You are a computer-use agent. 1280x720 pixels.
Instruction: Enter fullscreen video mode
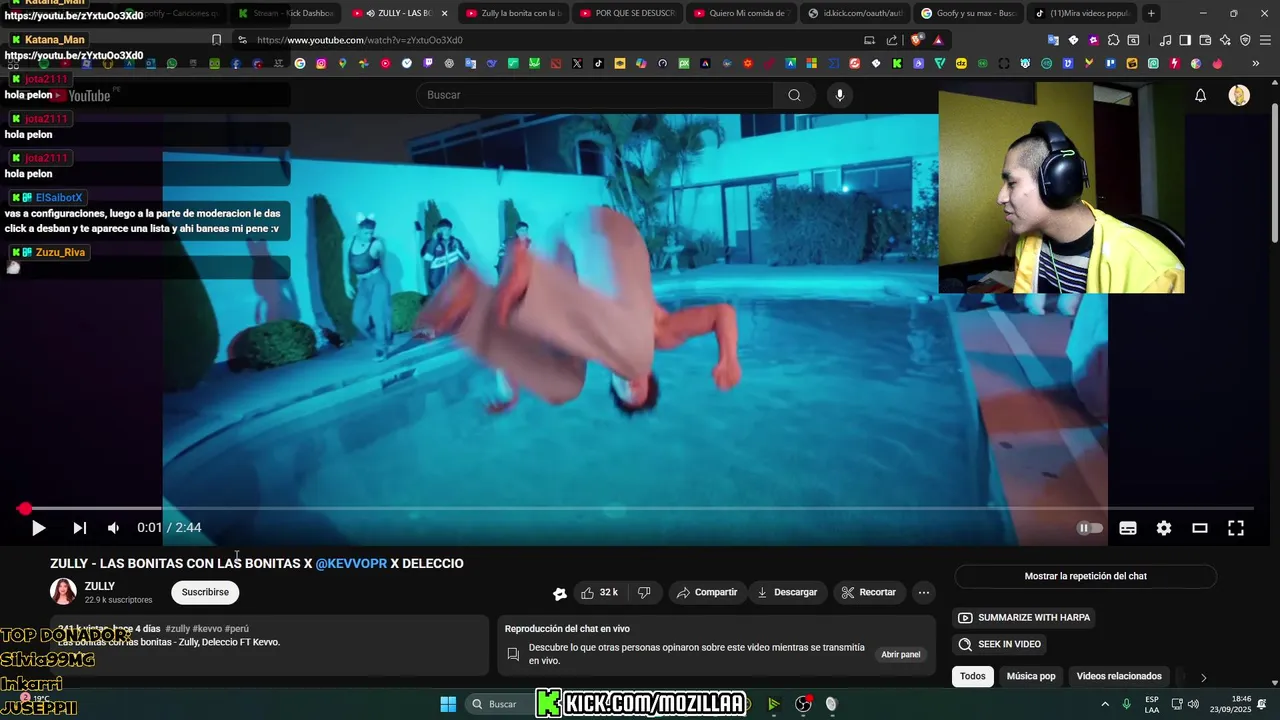tap(1236, 528)
